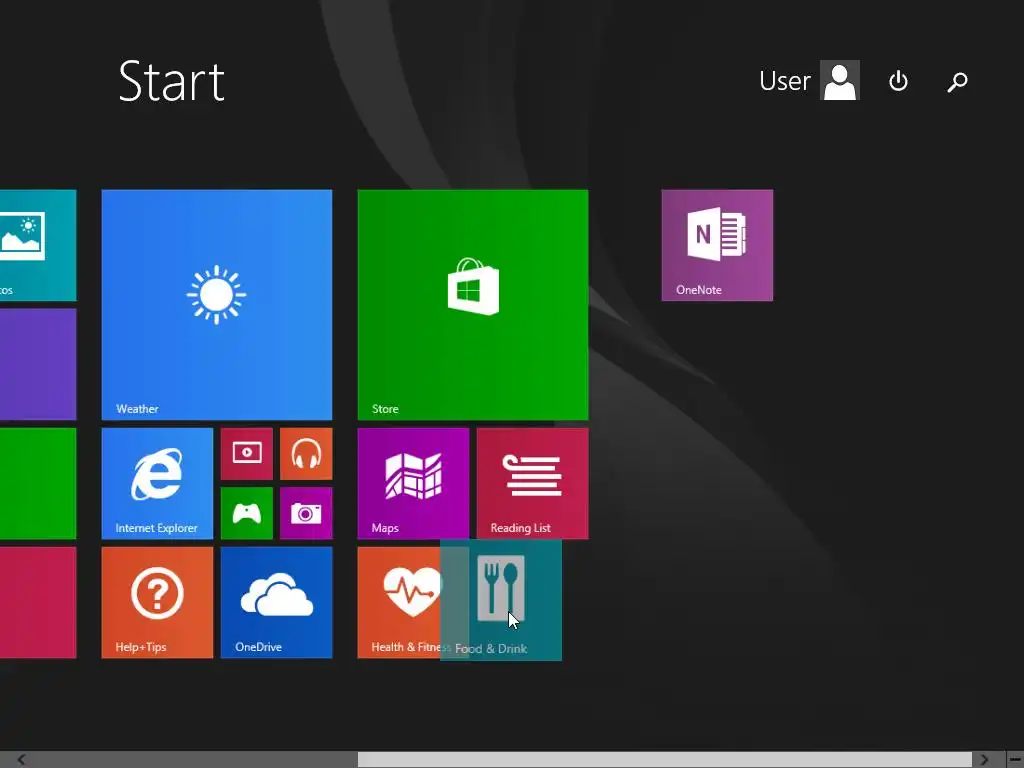
Task: Open the Store tile
Action: [473, 305]
